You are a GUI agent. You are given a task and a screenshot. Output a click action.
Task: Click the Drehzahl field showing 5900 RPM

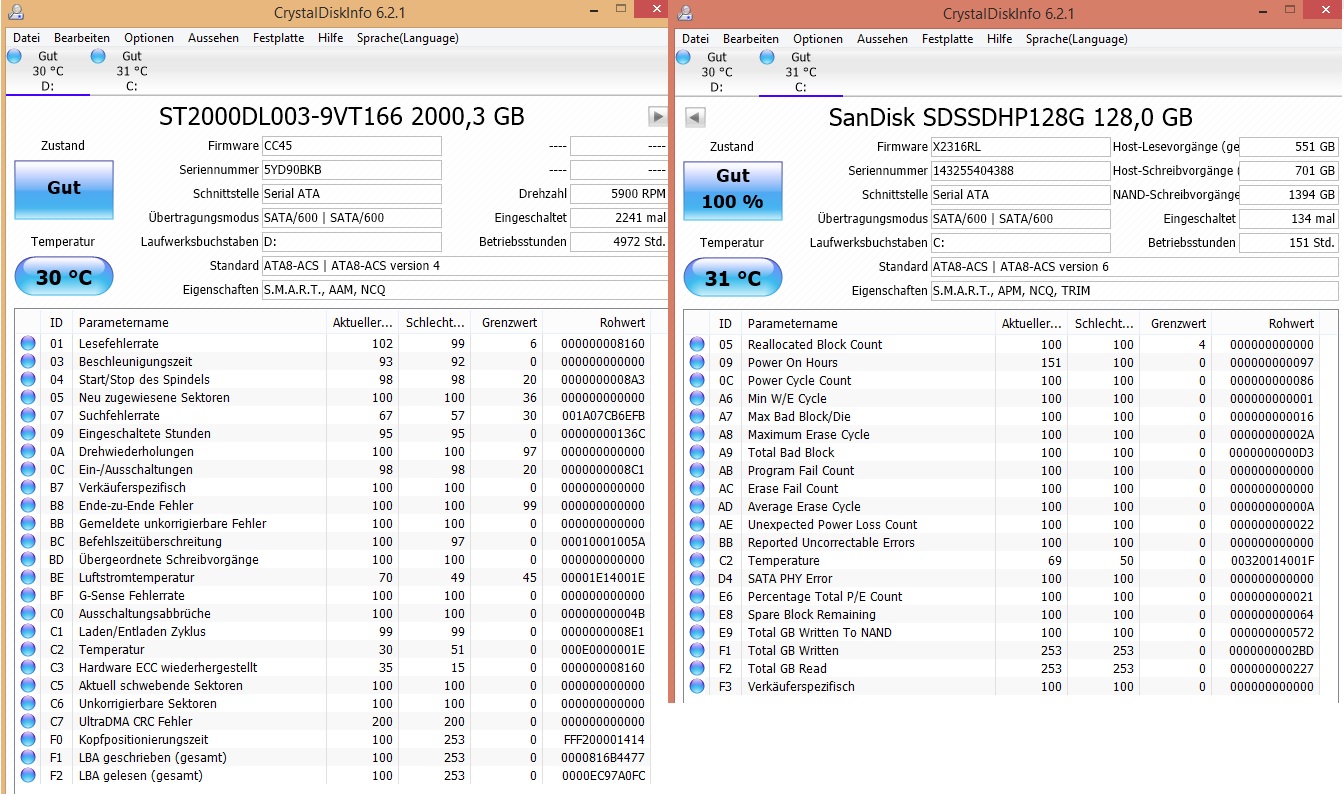(x=619, y=194)
